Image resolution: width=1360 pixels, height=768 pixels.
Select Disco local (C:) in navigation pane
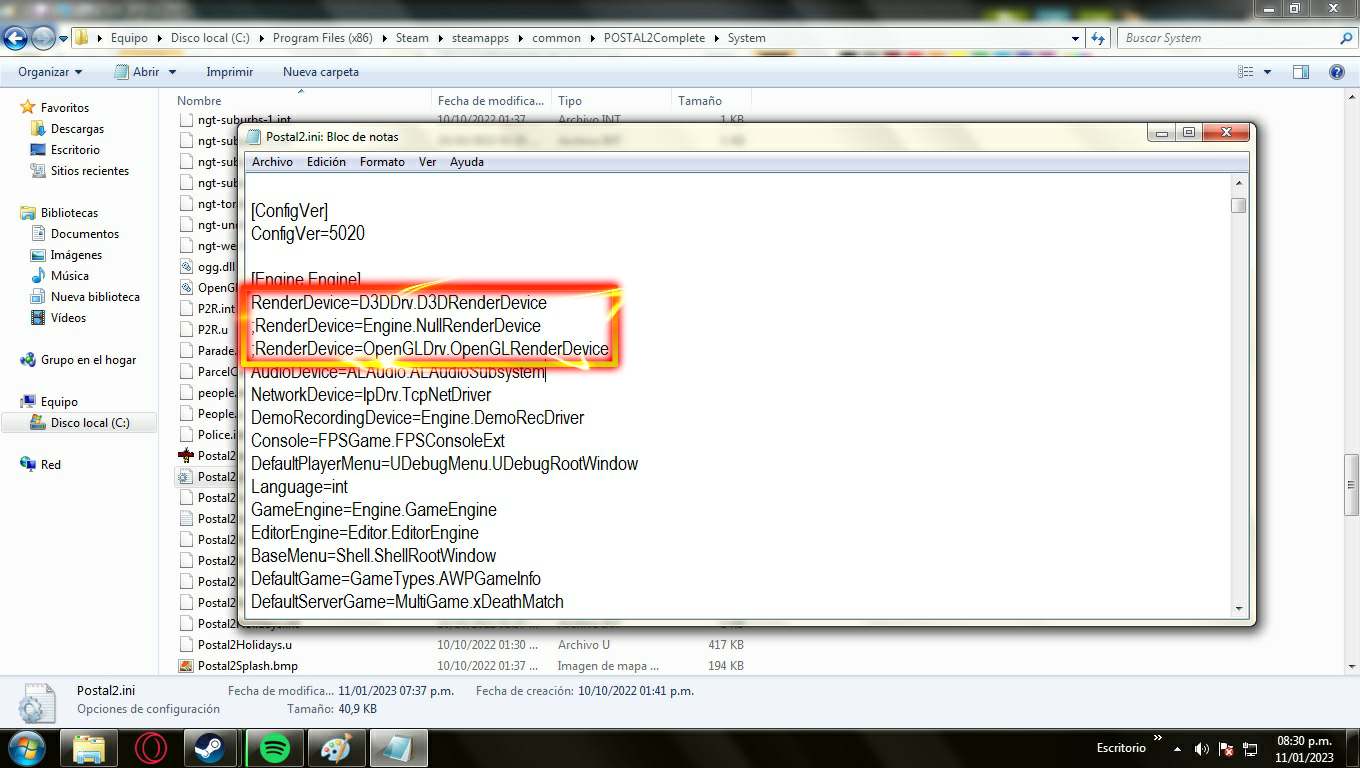(90, 423)
